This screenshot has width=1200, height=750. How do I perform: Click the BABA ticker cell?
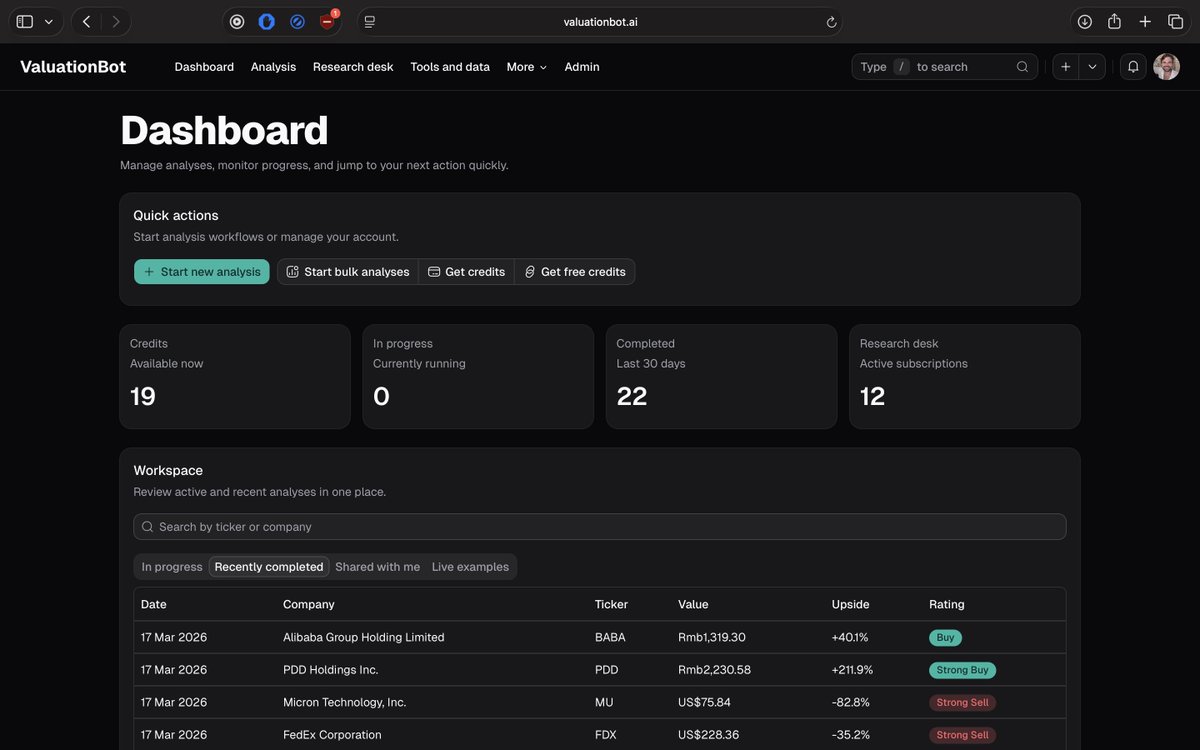(x=610, y=637)
